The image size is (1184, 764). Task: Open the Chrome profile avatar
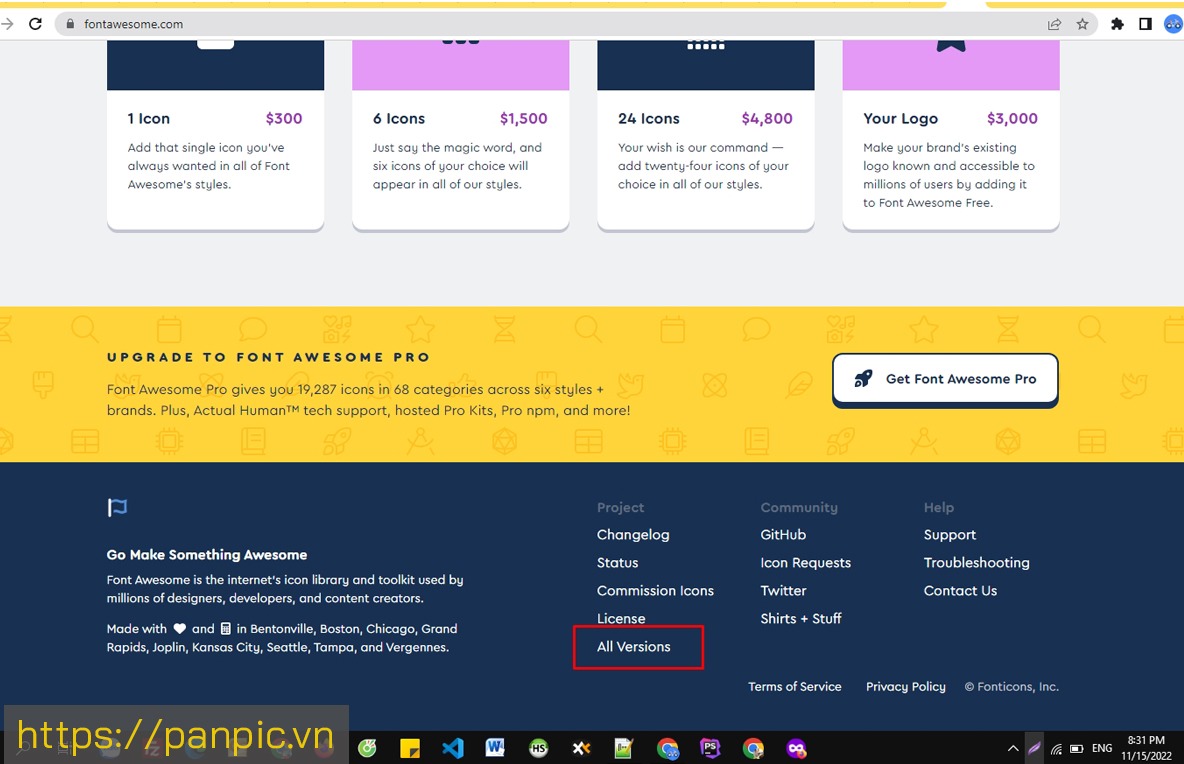[1173, 24]
